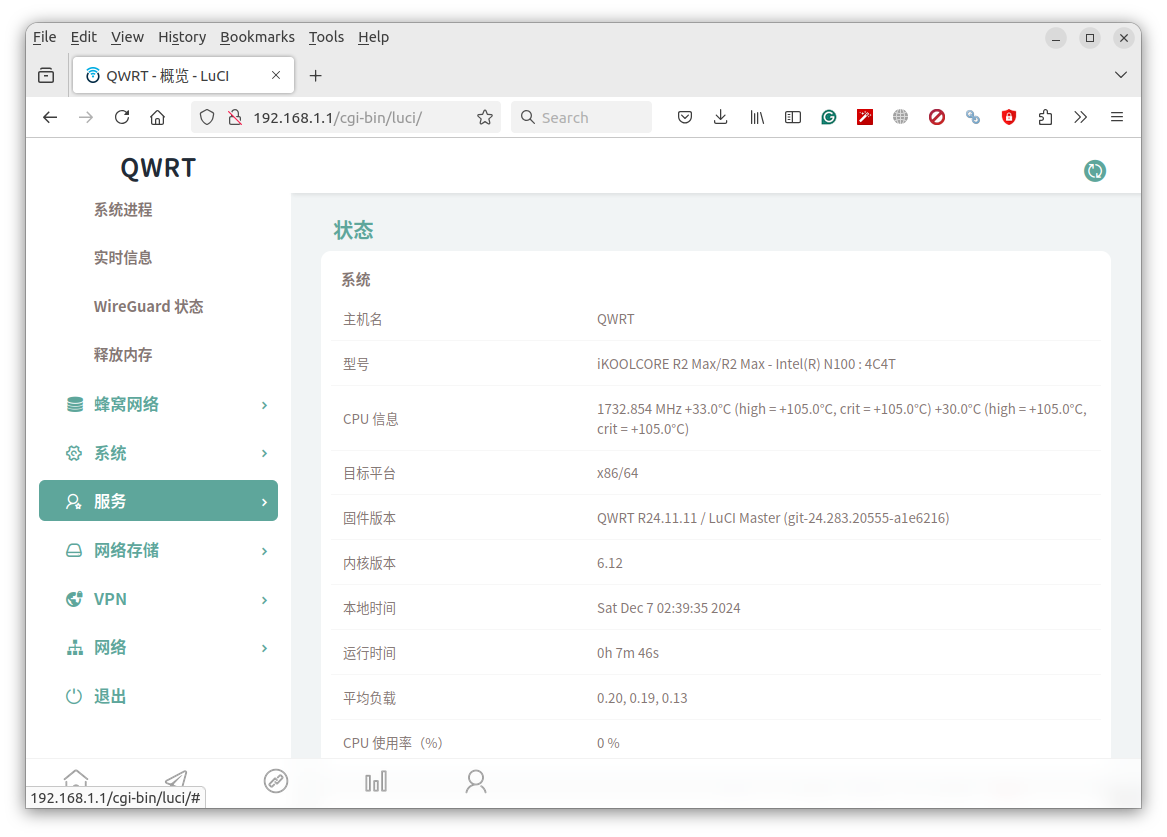Click 退出 to log out
Viewport: 1167px width, 837px height.
click(x=109, y=696)
